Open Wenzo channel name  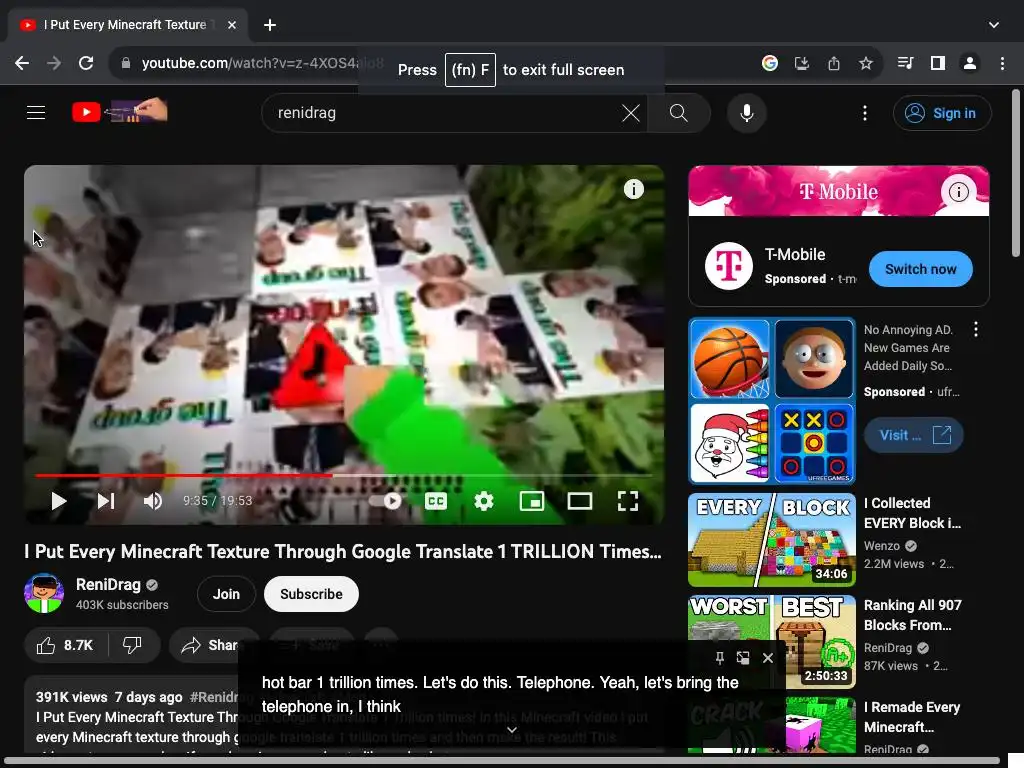click(881, 546)
